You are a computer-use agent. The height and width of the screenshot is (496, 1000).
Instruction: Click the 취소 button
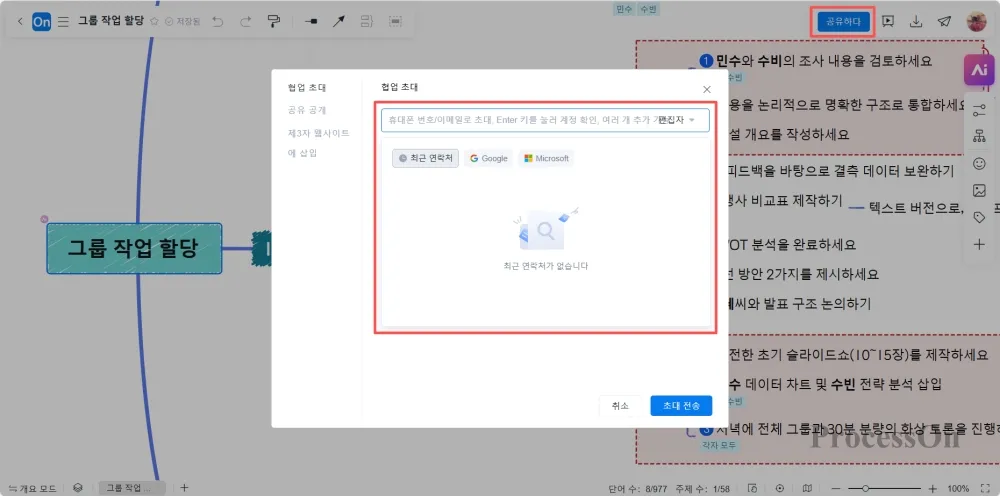pos(620,405)
